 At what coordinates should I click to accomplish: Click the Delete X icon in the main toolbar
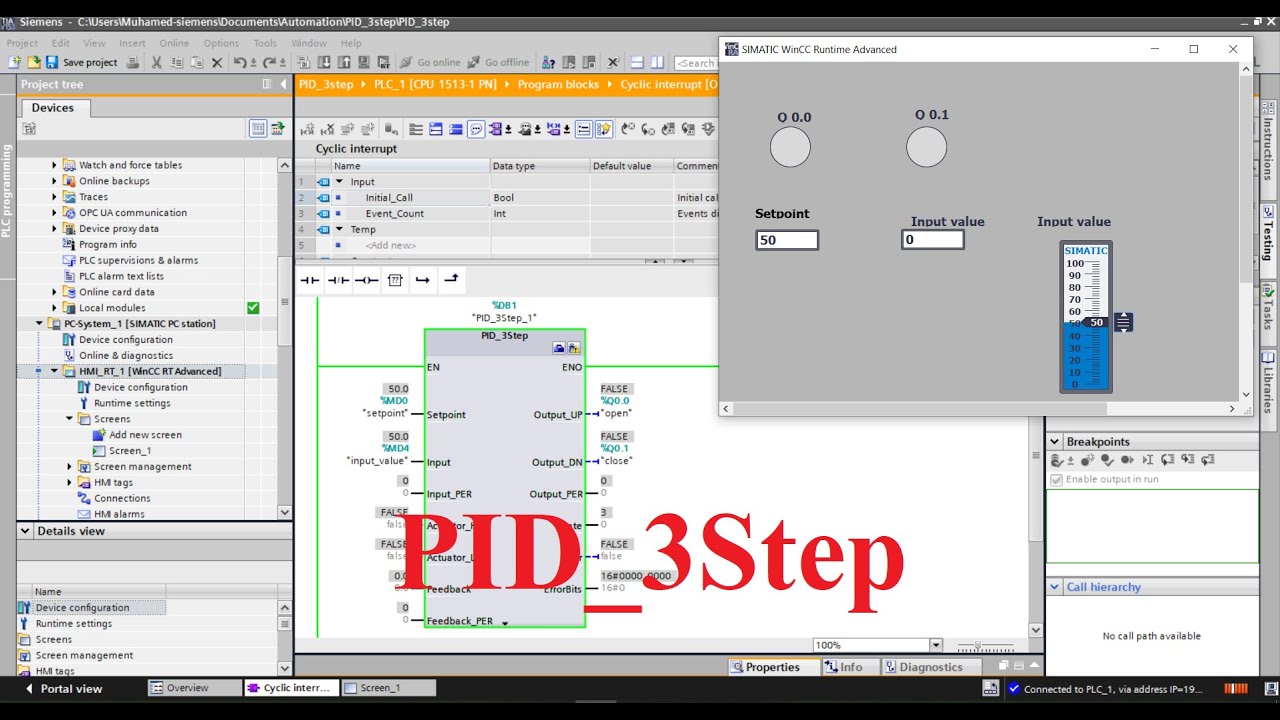click(217, 62)
